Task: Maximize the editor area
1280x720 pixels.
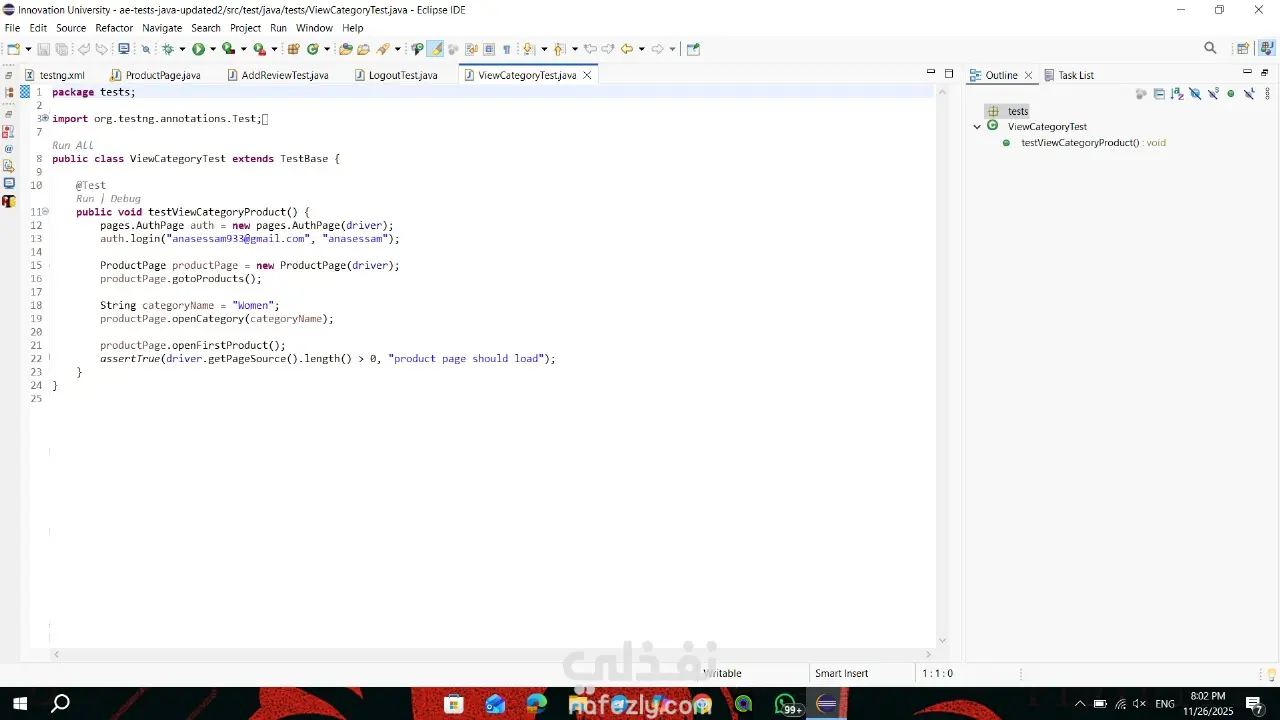Action: coord(949,73)
